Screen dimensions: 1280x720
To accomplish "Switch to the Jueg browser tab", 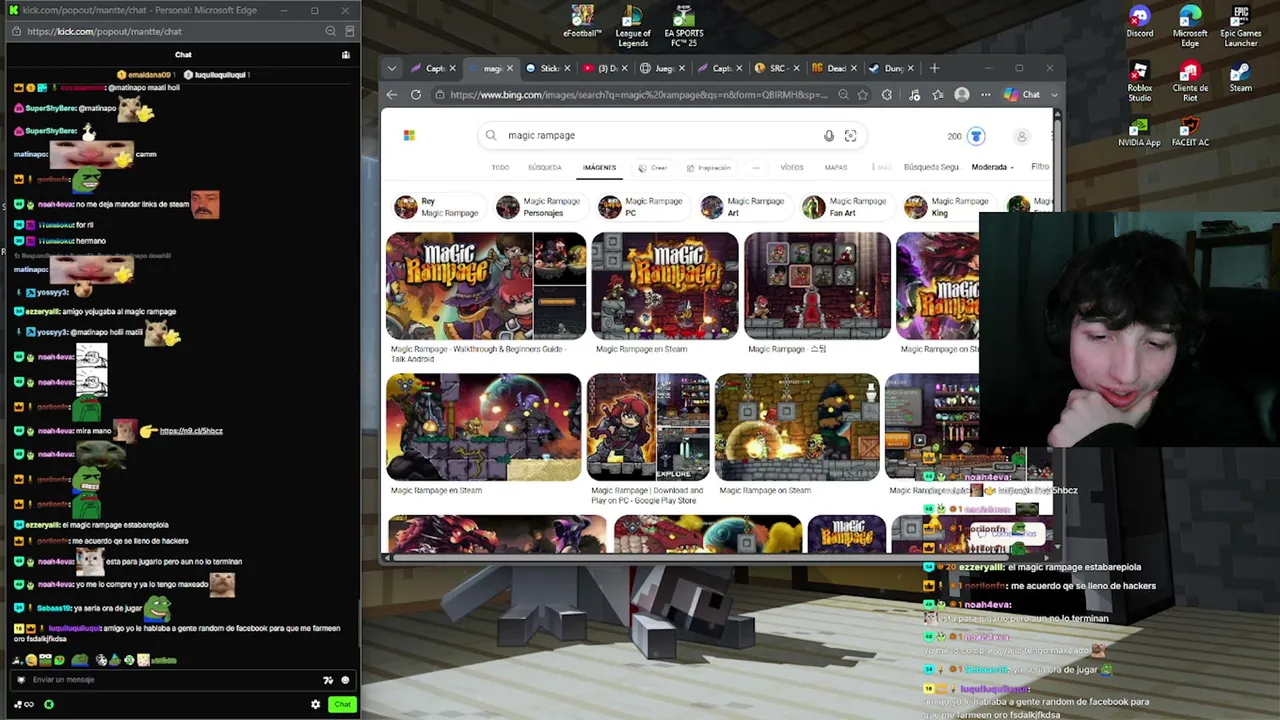I will coord(661,68).
